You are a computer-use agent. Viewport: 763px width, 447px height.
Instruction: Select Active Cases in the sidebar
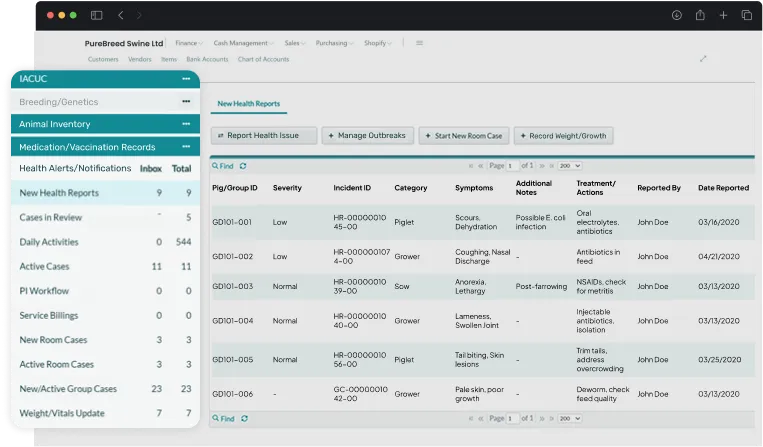tap(47, 267)
